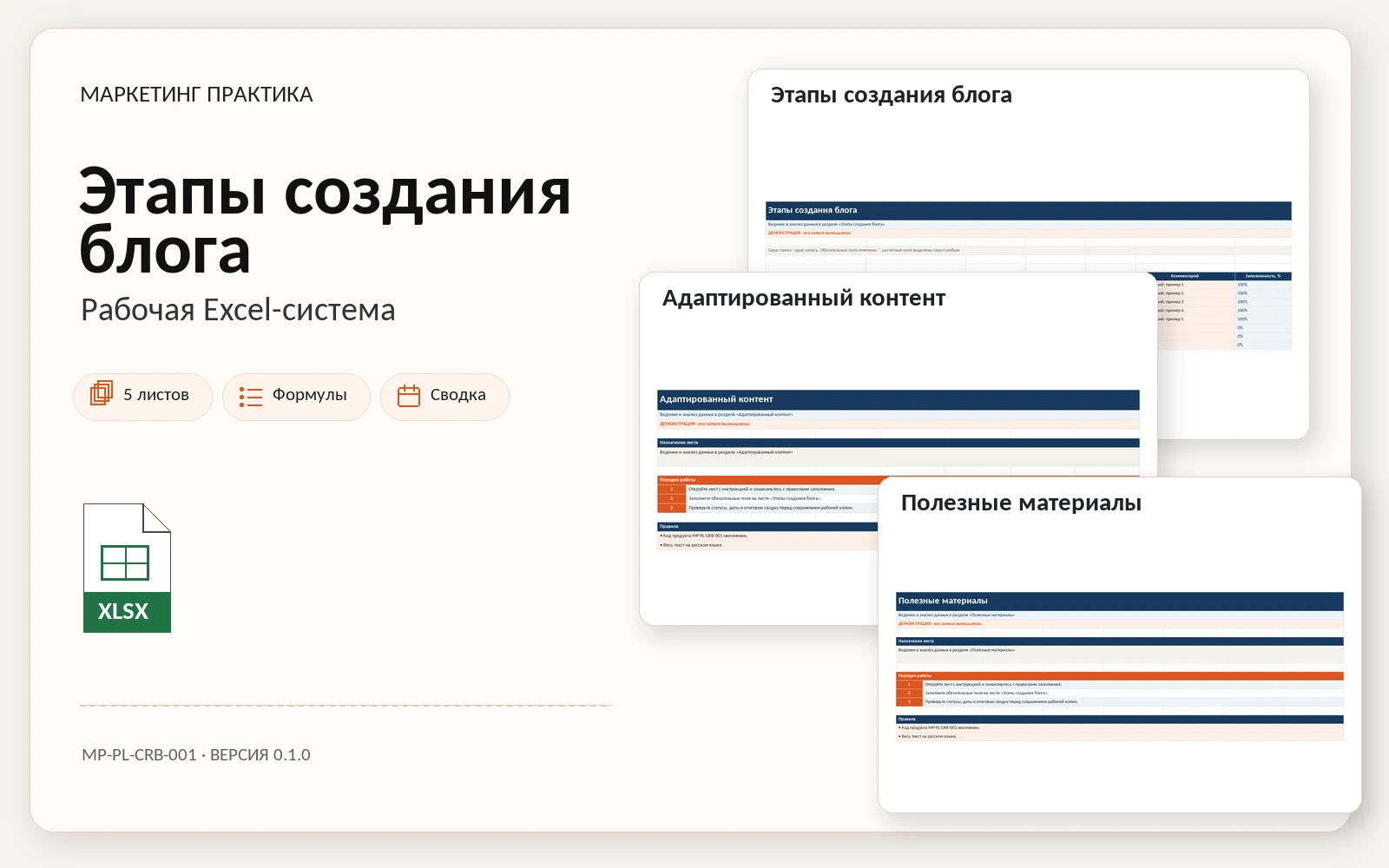The width and height of the screenshot is (1389, 868).
Task: Click the orange 'Порядок работы' bar in Полезные материалы card
Action: coord(1119,675)
